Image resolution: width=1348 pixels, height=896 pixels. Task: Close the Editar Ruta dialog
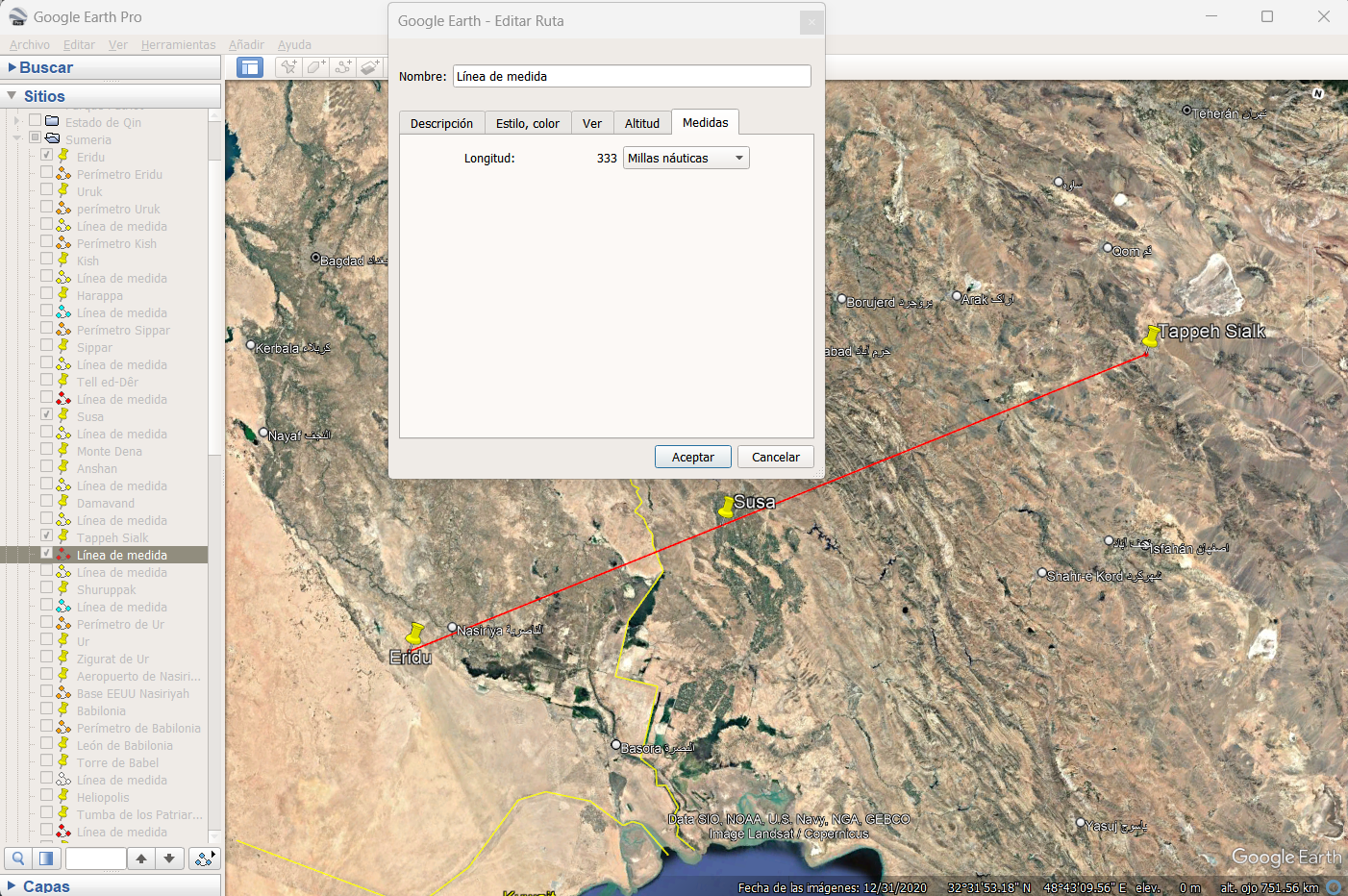811,21
